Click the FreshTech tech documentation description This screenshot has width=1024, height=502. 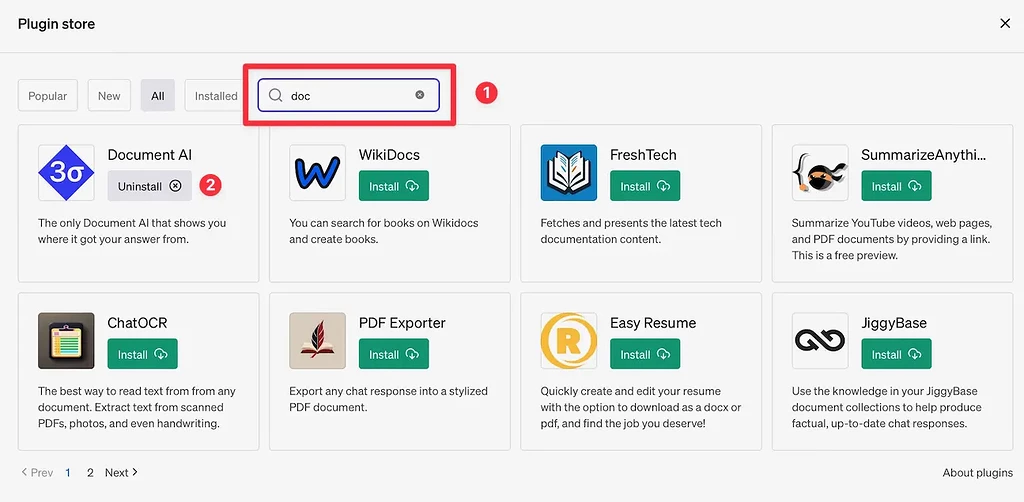631,231
